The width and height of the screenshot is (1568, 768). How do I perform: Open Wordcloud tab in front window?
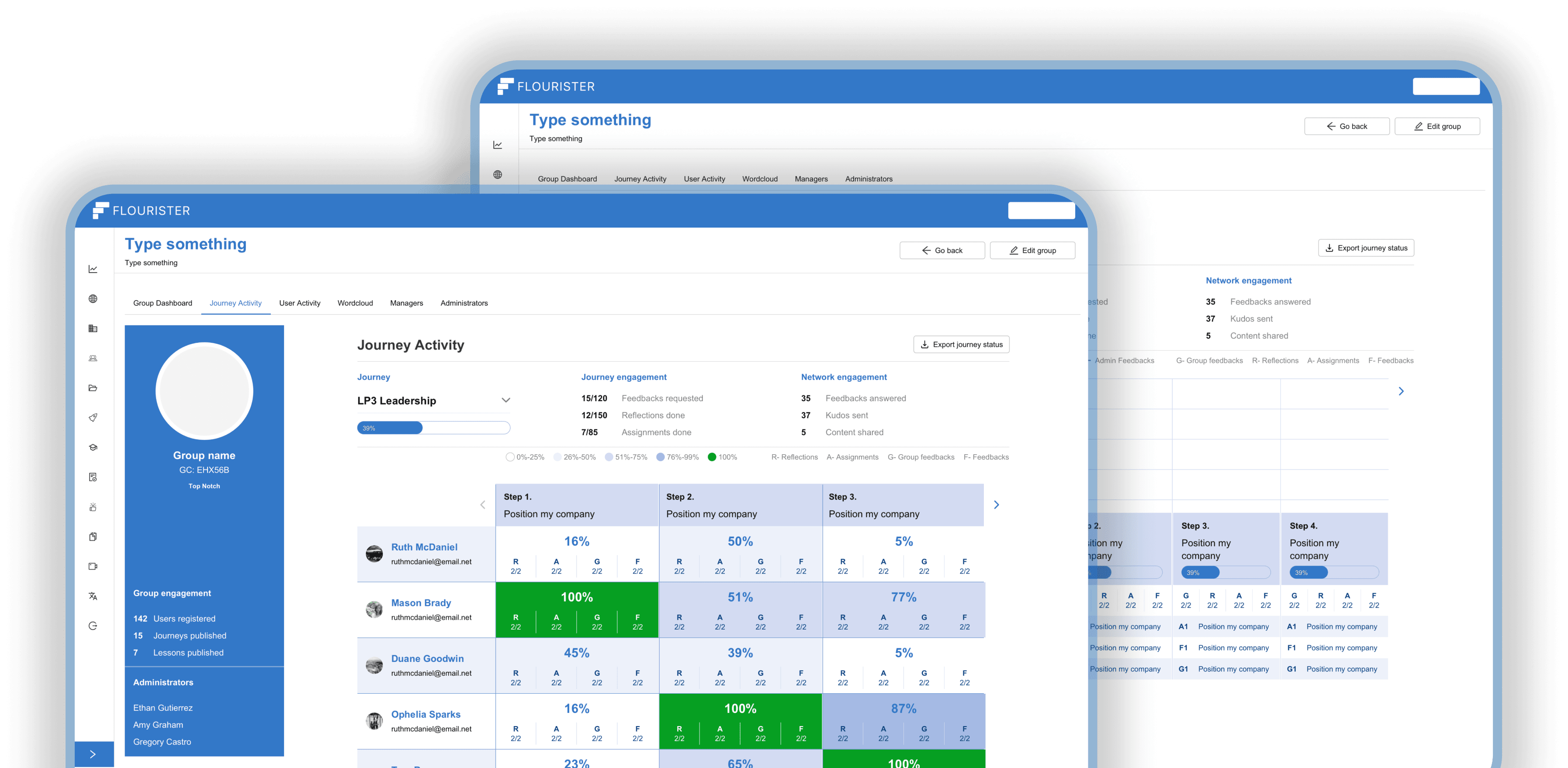(x=356, y=303)
